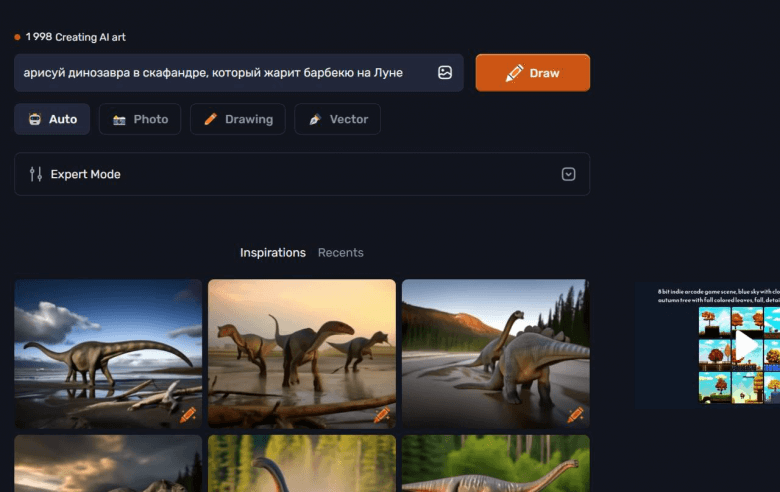The width and height of the screenshot is (780, 492).
Task: Click the image upload icon in prompt field
Action: [x=445, y=73]
